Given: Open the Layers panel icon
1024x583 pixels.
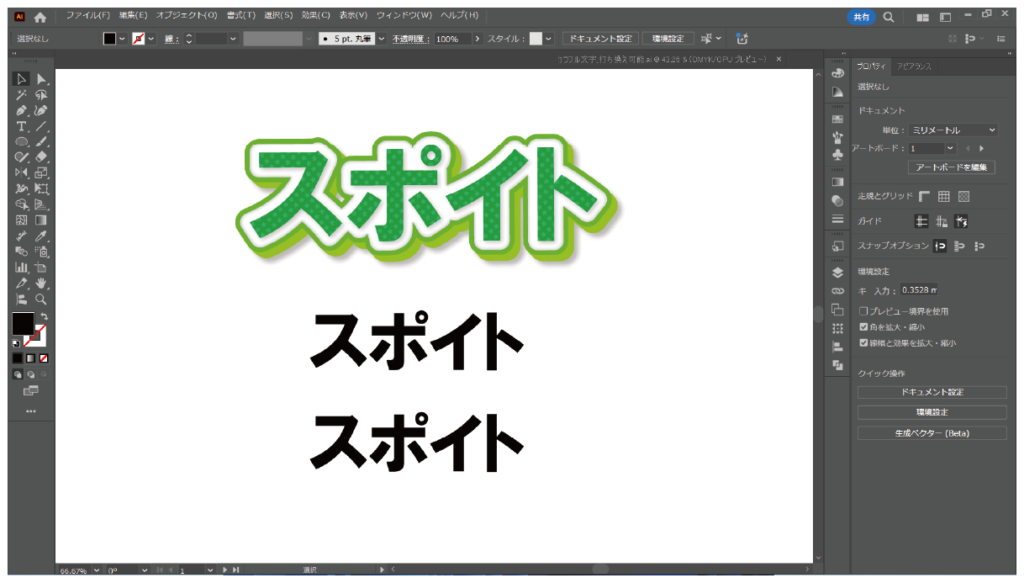Looking at the screenshot, I should click(x=838, y=272).
